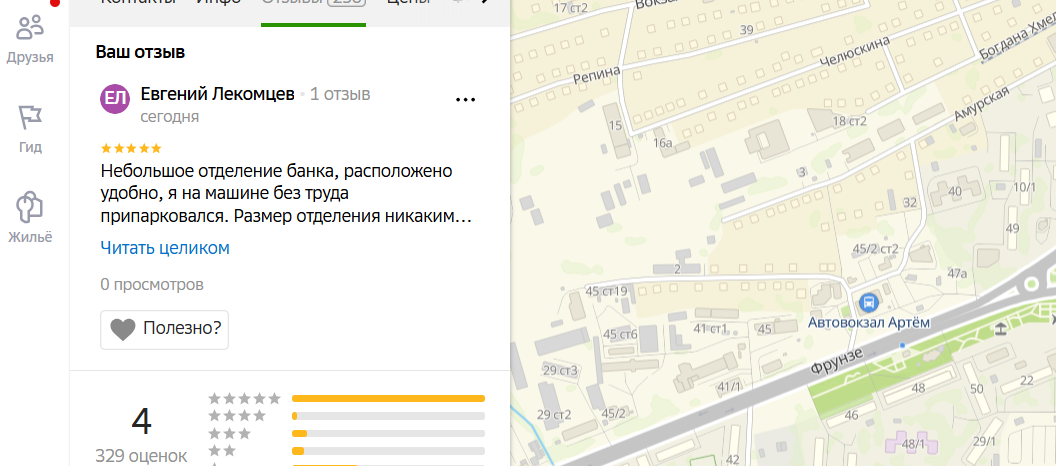Click building number 46 on the map
The image size is (1056, 466).
[x=851, y=415]
